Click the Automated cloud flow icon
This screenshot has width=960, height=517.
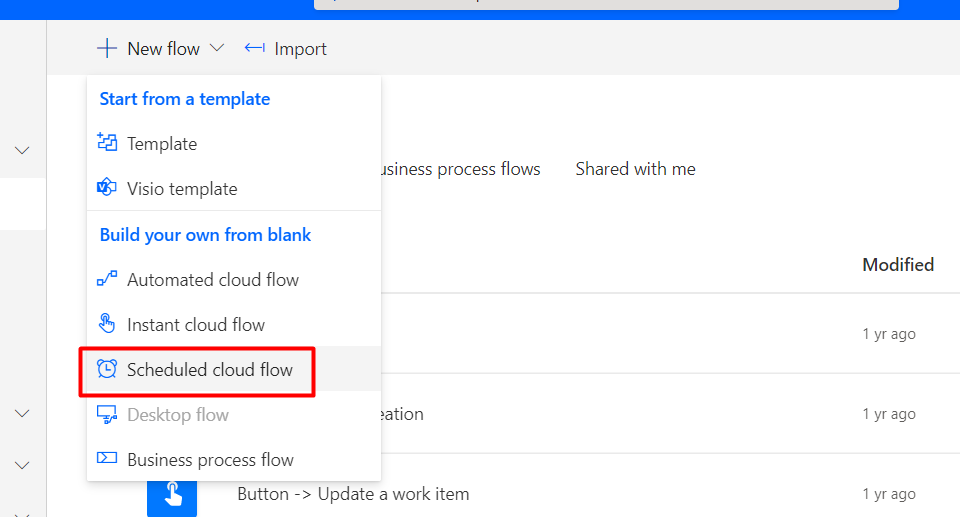107,279
